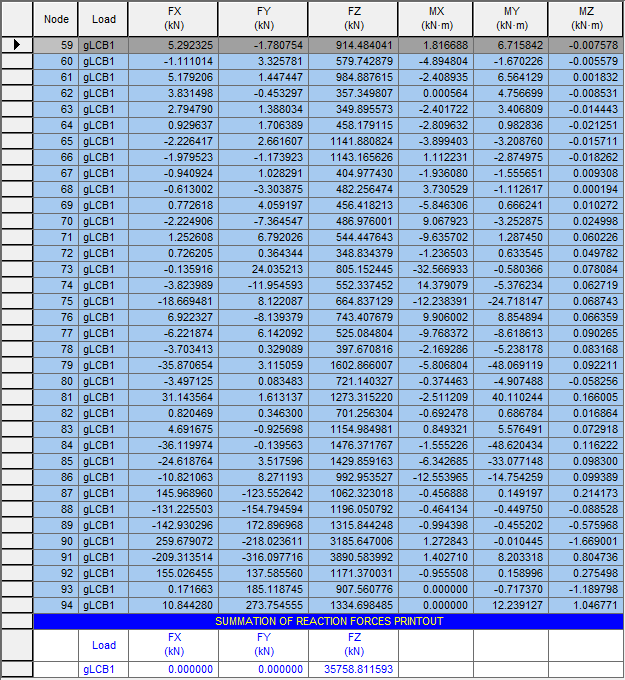Select the node 94 cell
This screenshot has width=625, height=680.
pos(56,606)
